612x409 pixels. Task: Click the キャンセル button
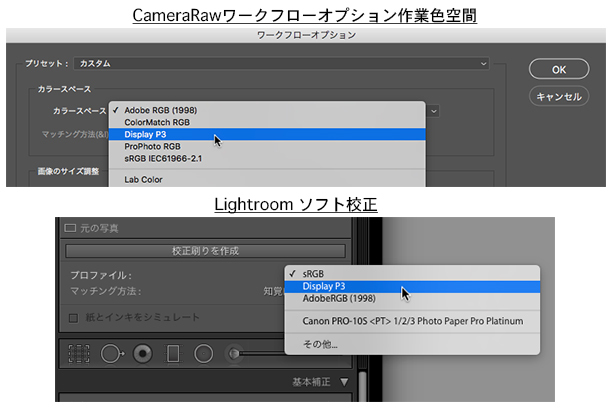click(x=559, y=96)
